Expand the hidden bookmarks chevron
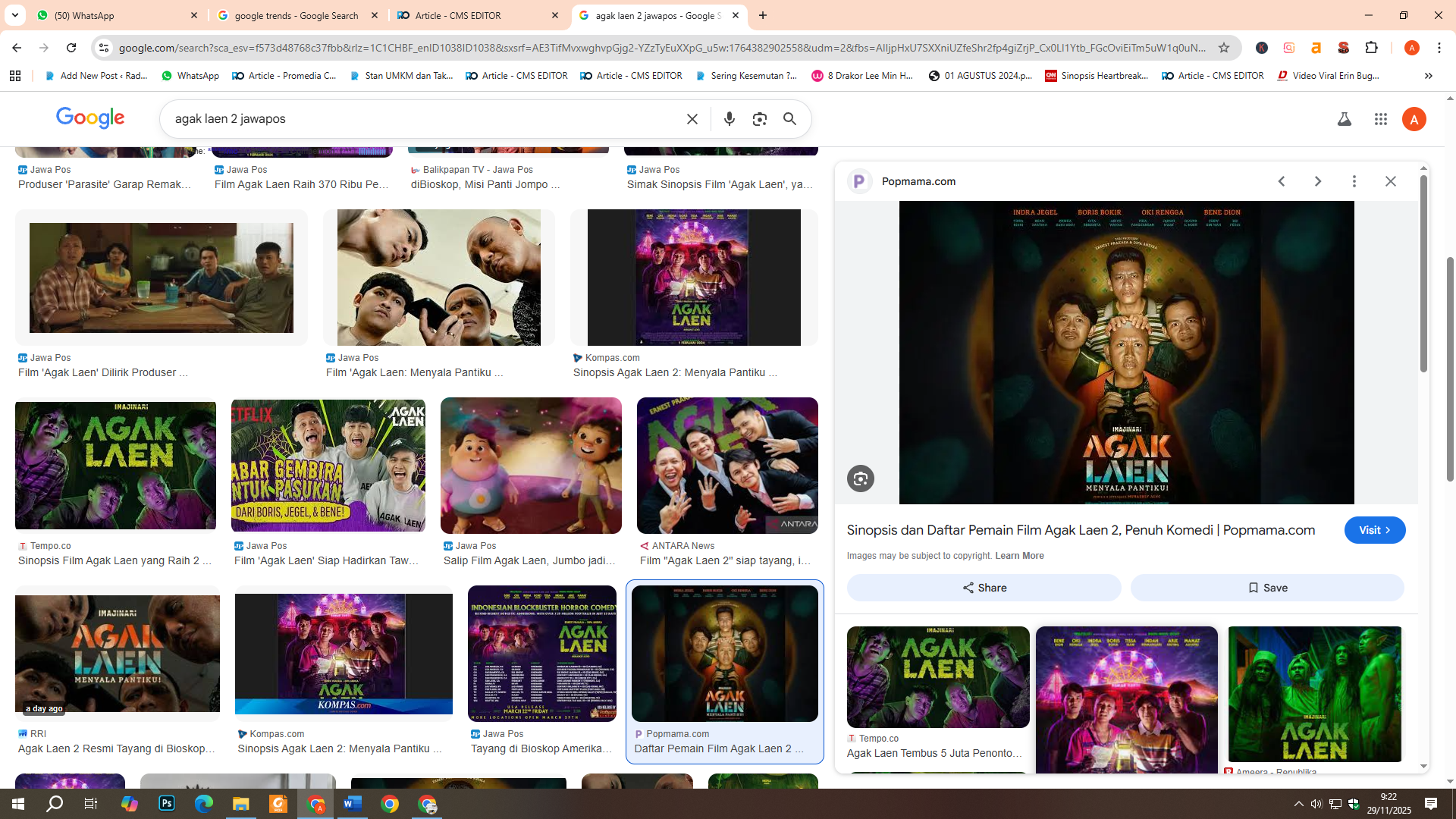This screenshot has height=819, width=1456. pos(1429,76)
